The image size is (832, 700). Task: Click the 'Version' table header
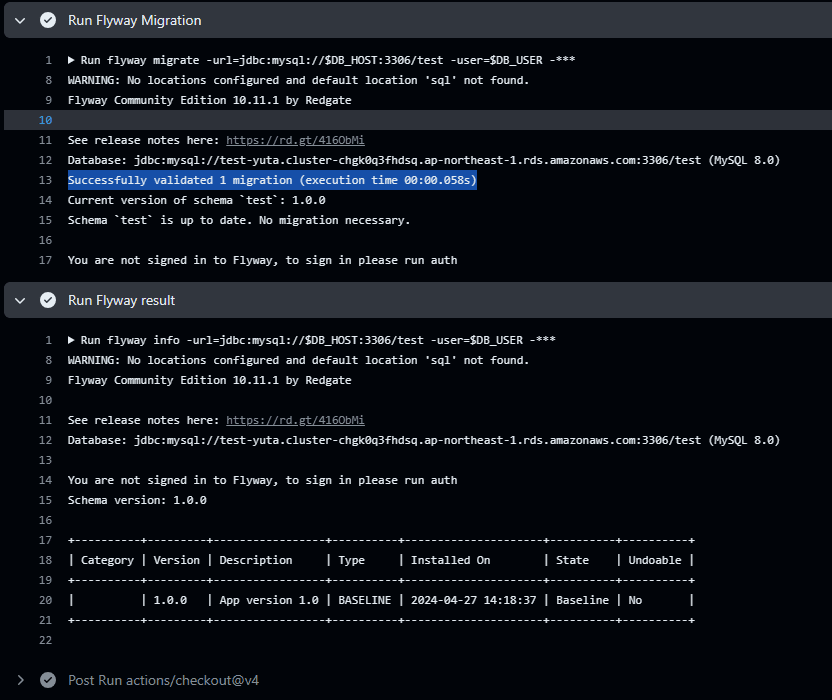177,560
